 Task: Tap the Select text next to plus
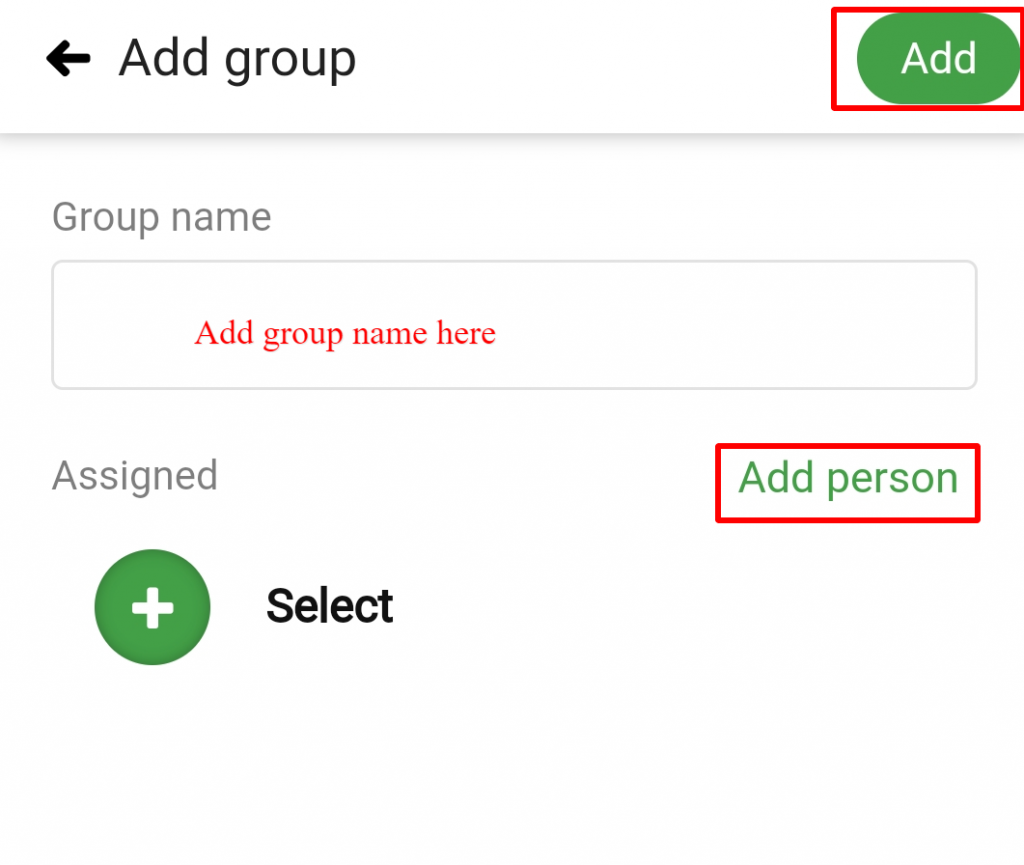coord(329,605)
